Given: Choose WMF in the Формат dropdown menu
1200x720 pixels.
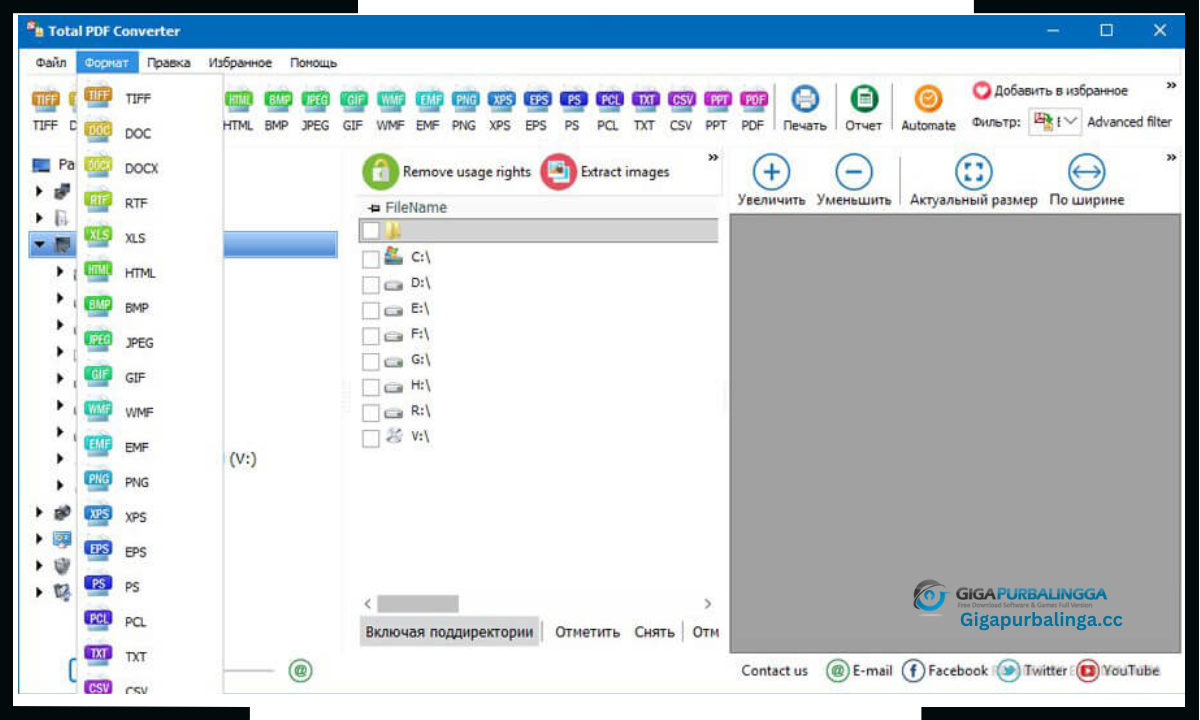Looking at the screenshot, I should [x=150, y=412].
